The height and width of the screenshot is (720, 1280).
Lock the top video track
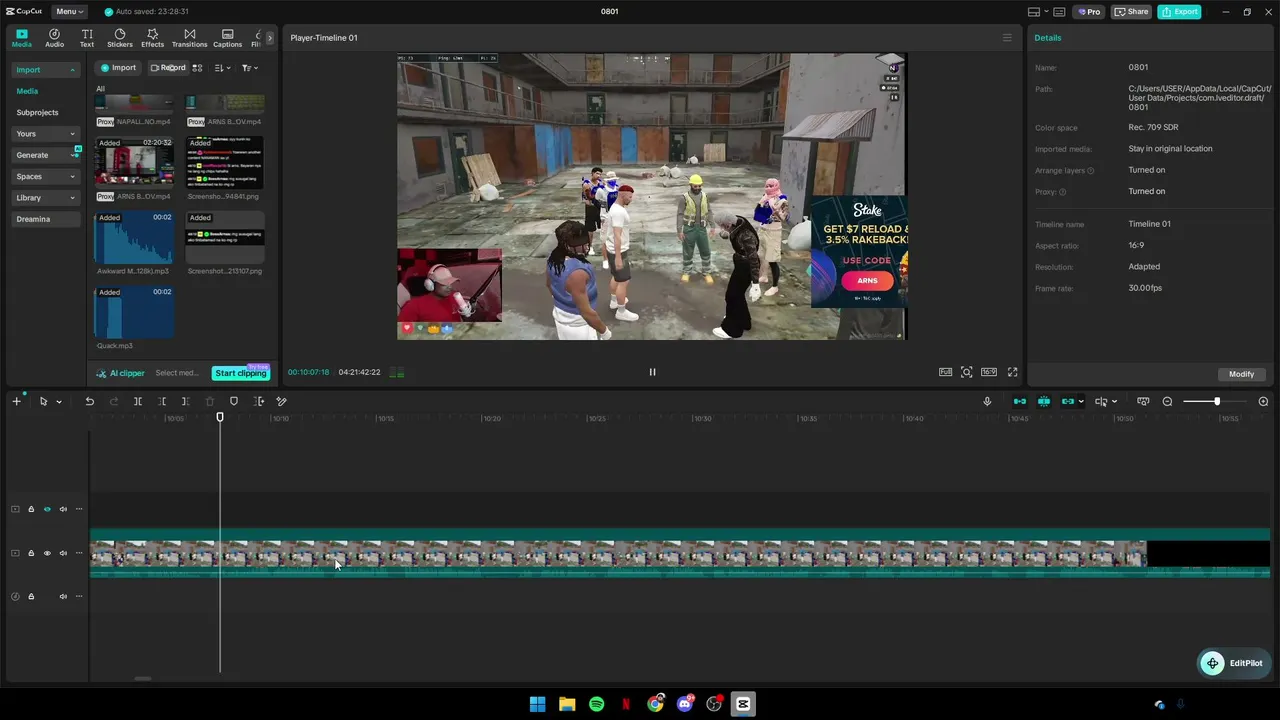(31, 509)
